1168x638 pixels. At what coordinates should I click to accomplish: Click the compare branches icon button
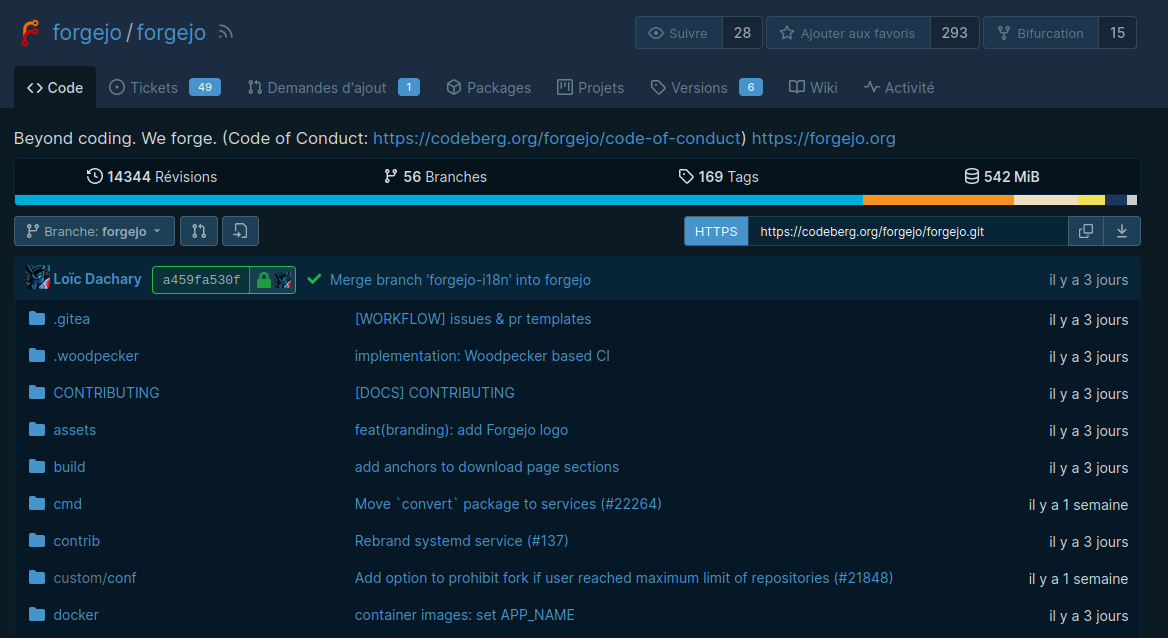[x=198, y=231]
